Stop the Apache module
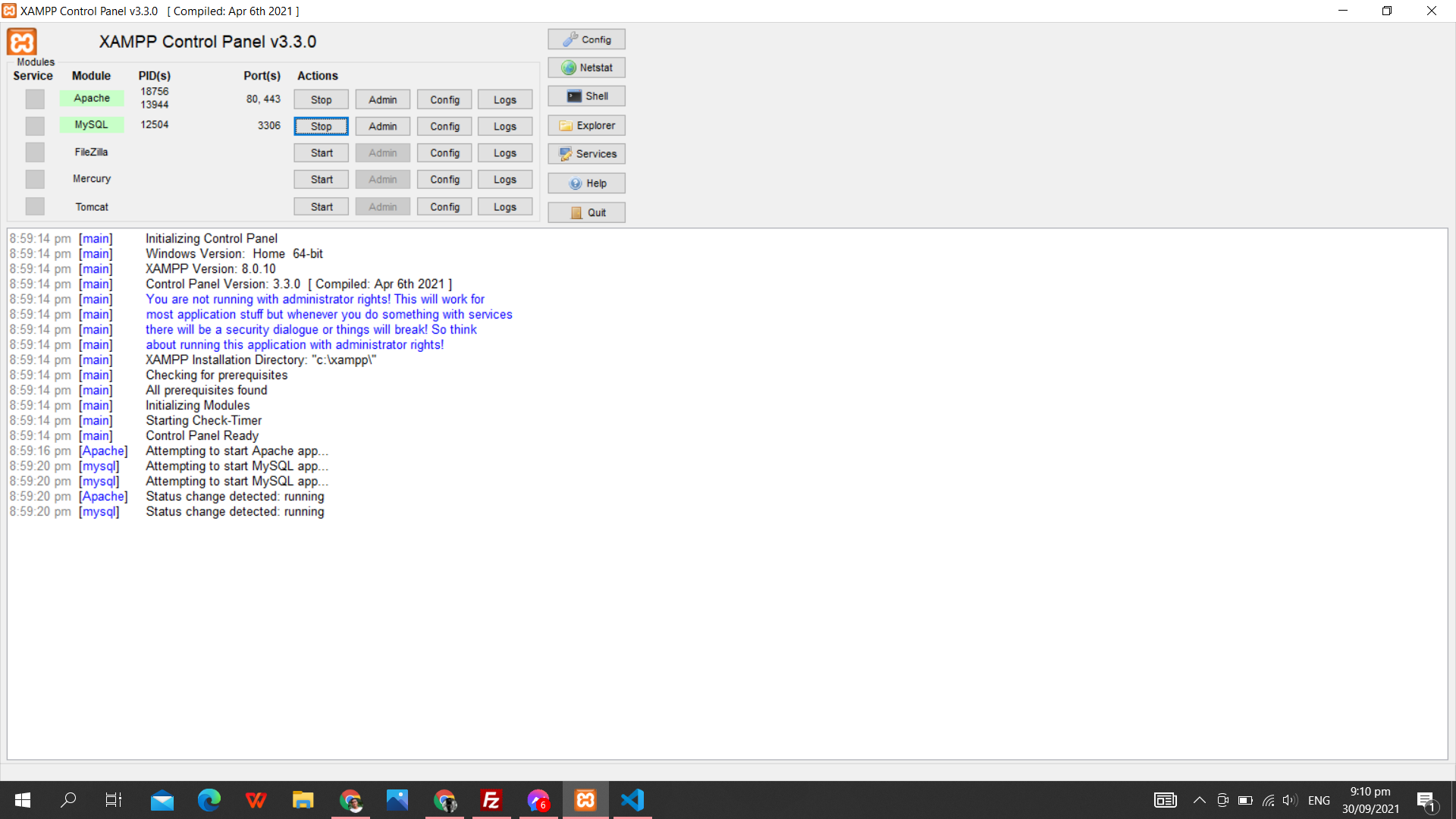 coord(321,100)
